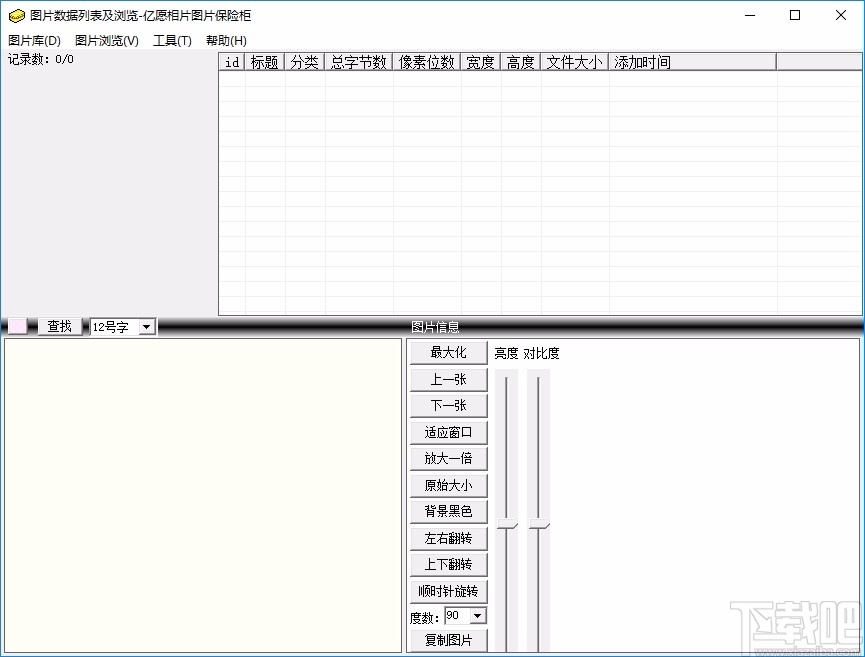The height and width of the screenshot is (657, 865).
Task: Flip image vertically with 上下翻转
Action: 447,564
